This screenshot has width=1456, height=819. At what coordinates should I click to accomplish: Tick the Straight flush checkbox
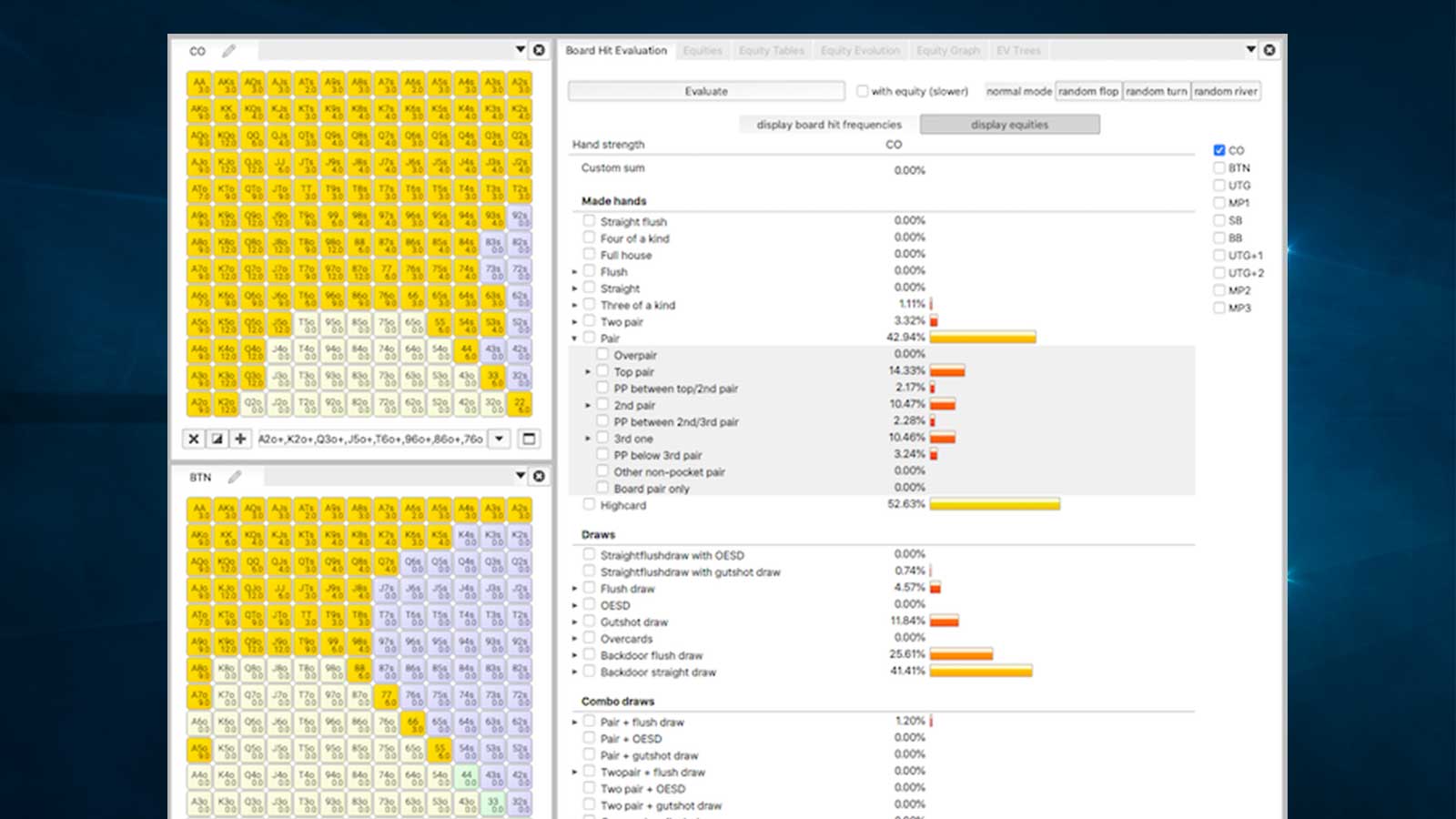click(x=589, y=220)
